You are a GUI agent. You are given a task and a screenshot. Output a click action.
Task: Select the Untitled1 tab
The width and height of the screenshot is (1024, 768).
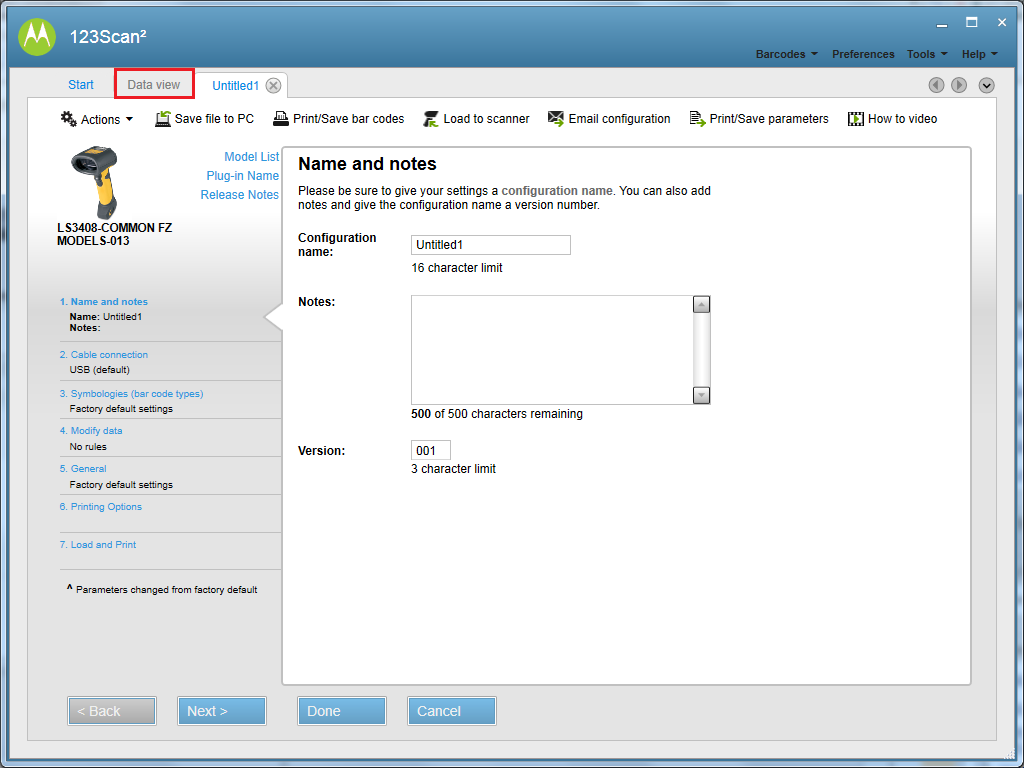[x=236, y=86]
